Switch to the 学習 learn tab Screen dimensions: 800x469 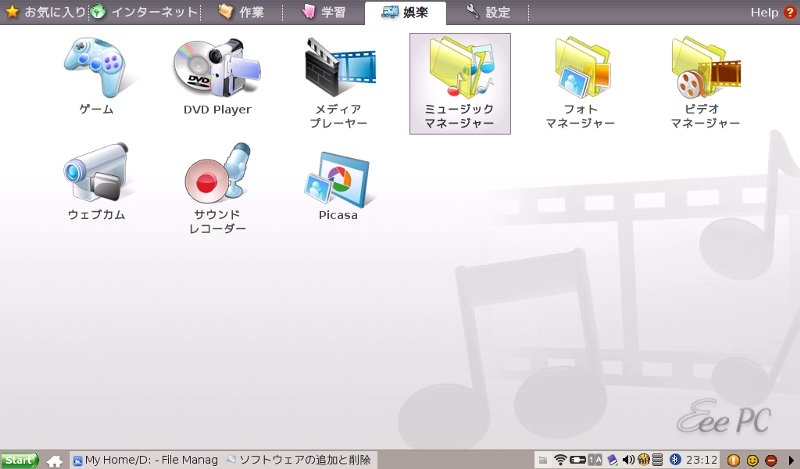pos(323,12)
